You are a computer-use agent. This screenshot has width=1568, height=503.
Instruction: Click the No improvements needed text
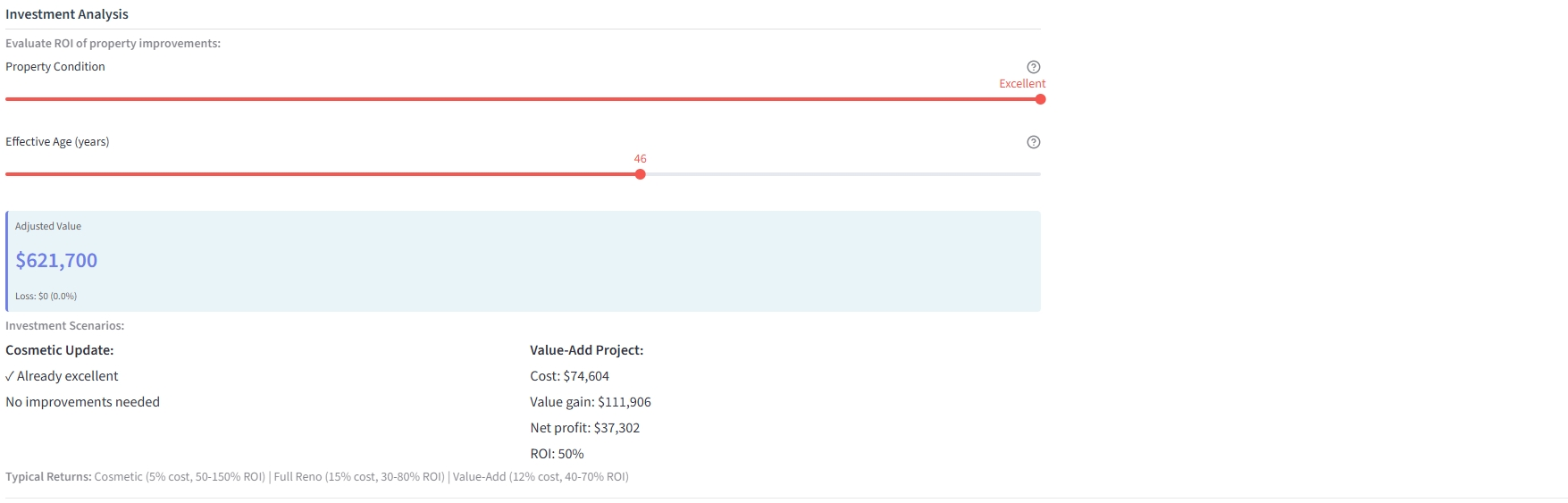point(82,402)
